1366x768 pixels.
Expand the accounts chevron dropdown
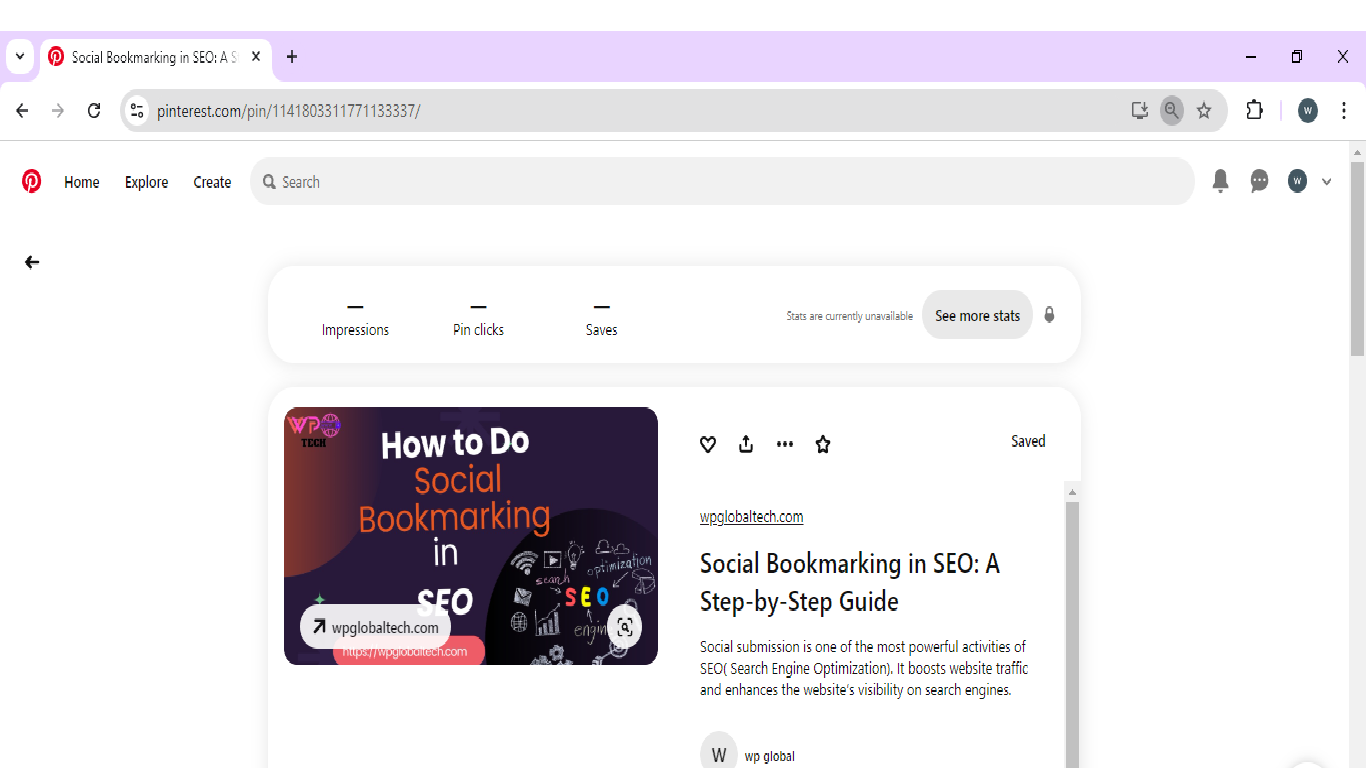tap(1327, 182)
